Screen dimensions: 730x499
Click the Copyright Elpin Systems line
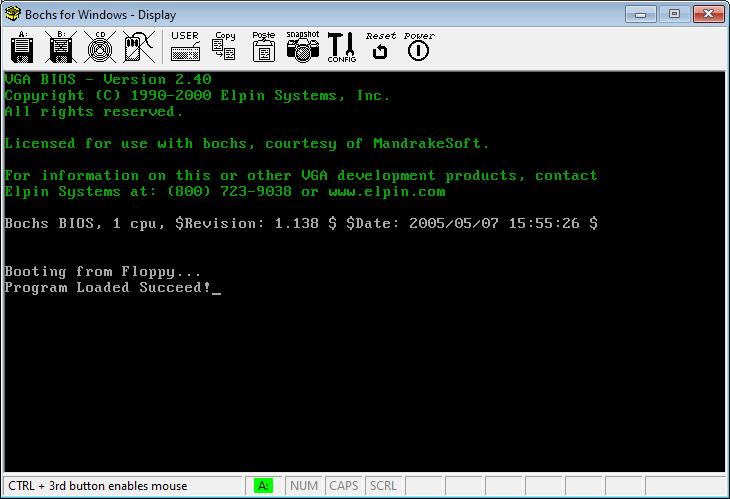coord(197,95)
